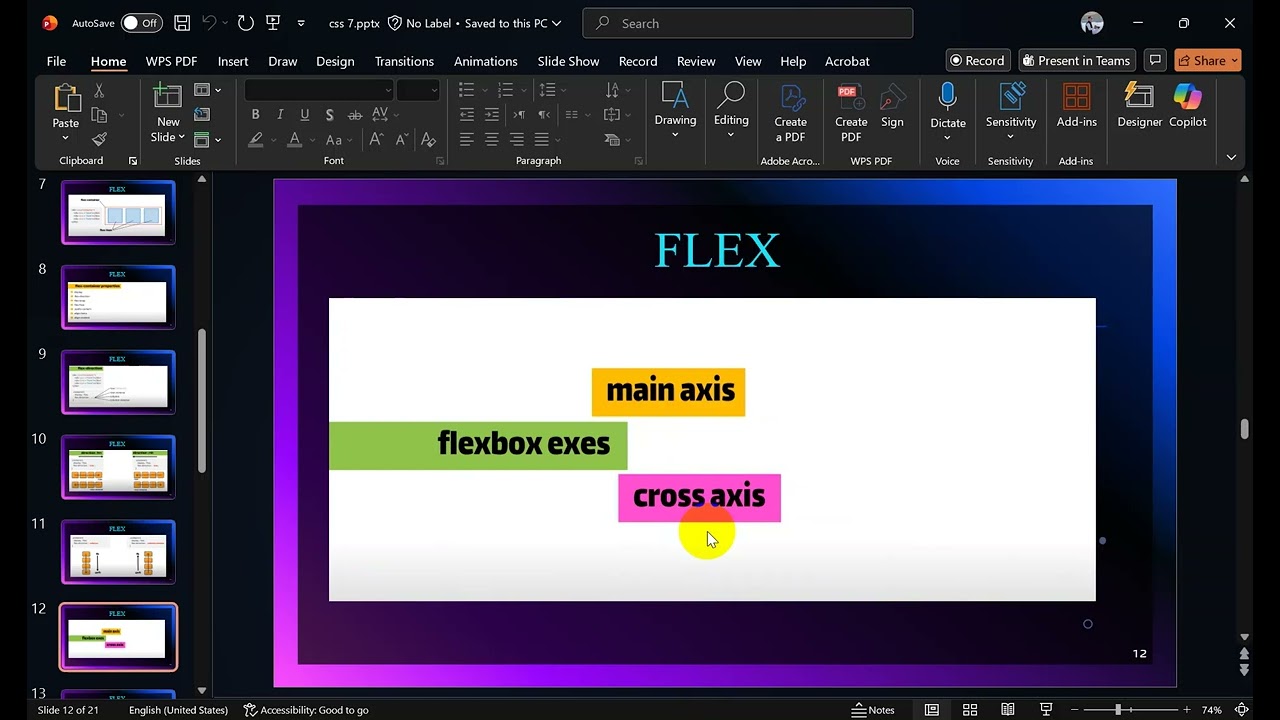The height and width of the screenshot is (720, 1280).
Task: Open the Transitions tab
Action: coord(404,61)
